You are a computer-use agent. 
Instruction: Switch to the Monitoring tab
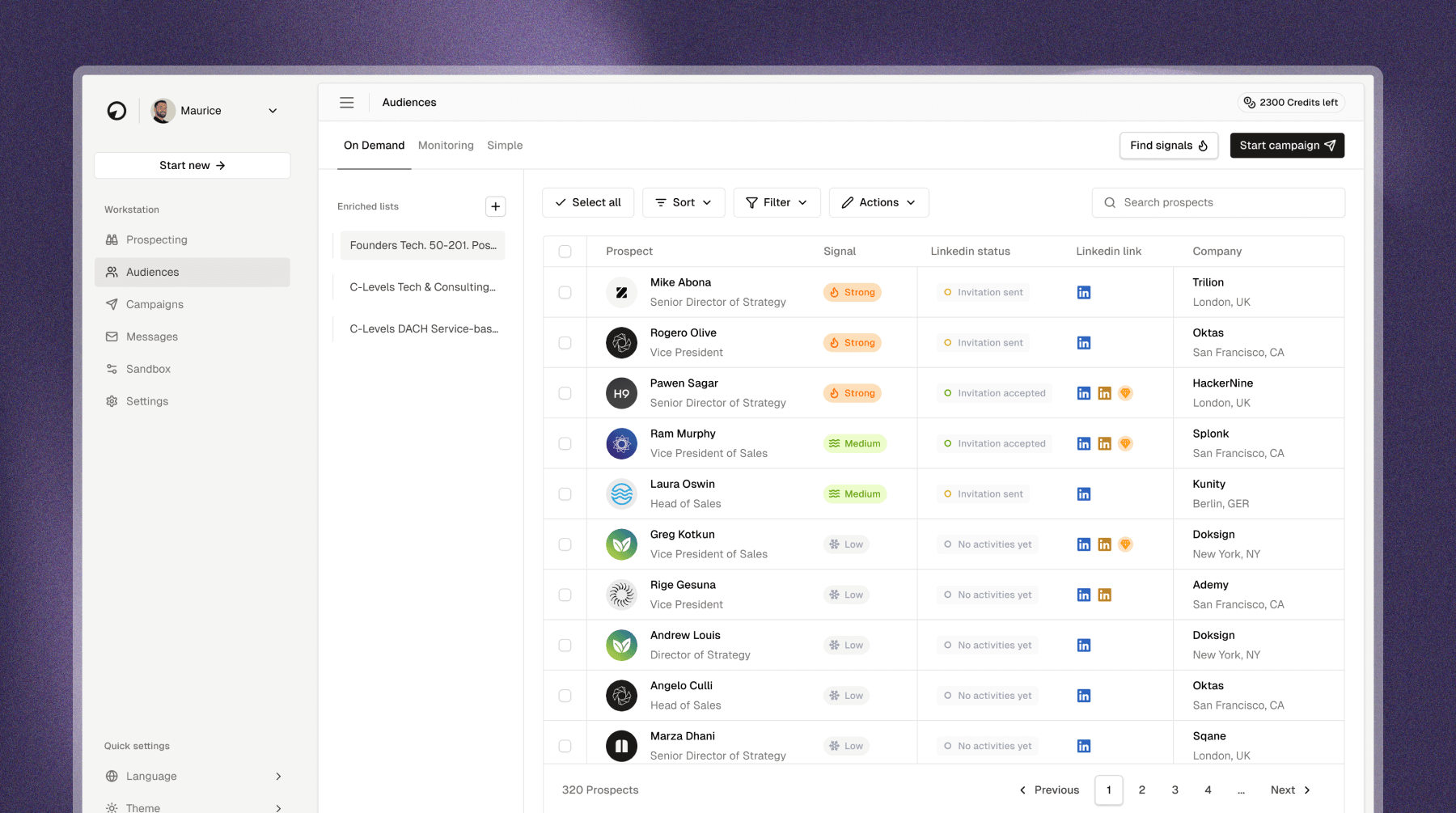[x=446, y=145]
